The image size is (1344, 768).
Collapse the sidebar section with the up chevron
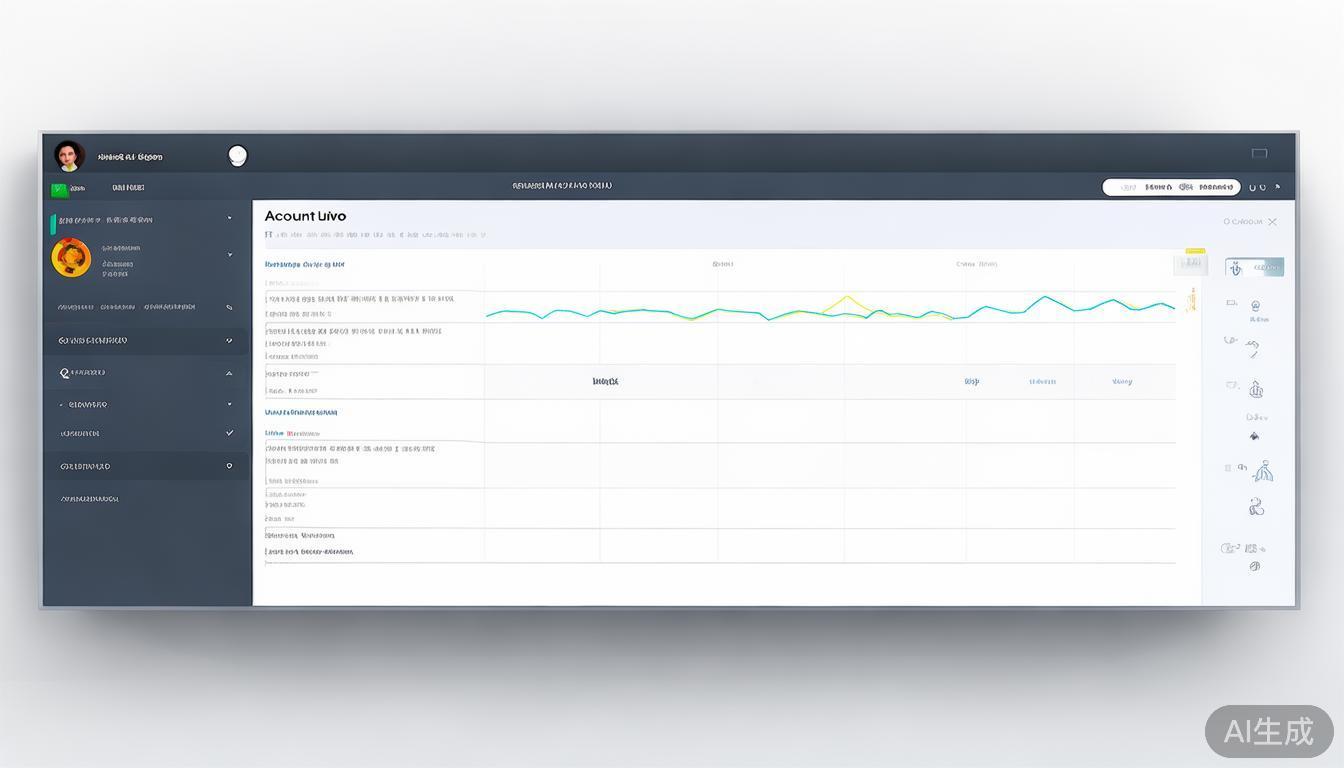229,373
